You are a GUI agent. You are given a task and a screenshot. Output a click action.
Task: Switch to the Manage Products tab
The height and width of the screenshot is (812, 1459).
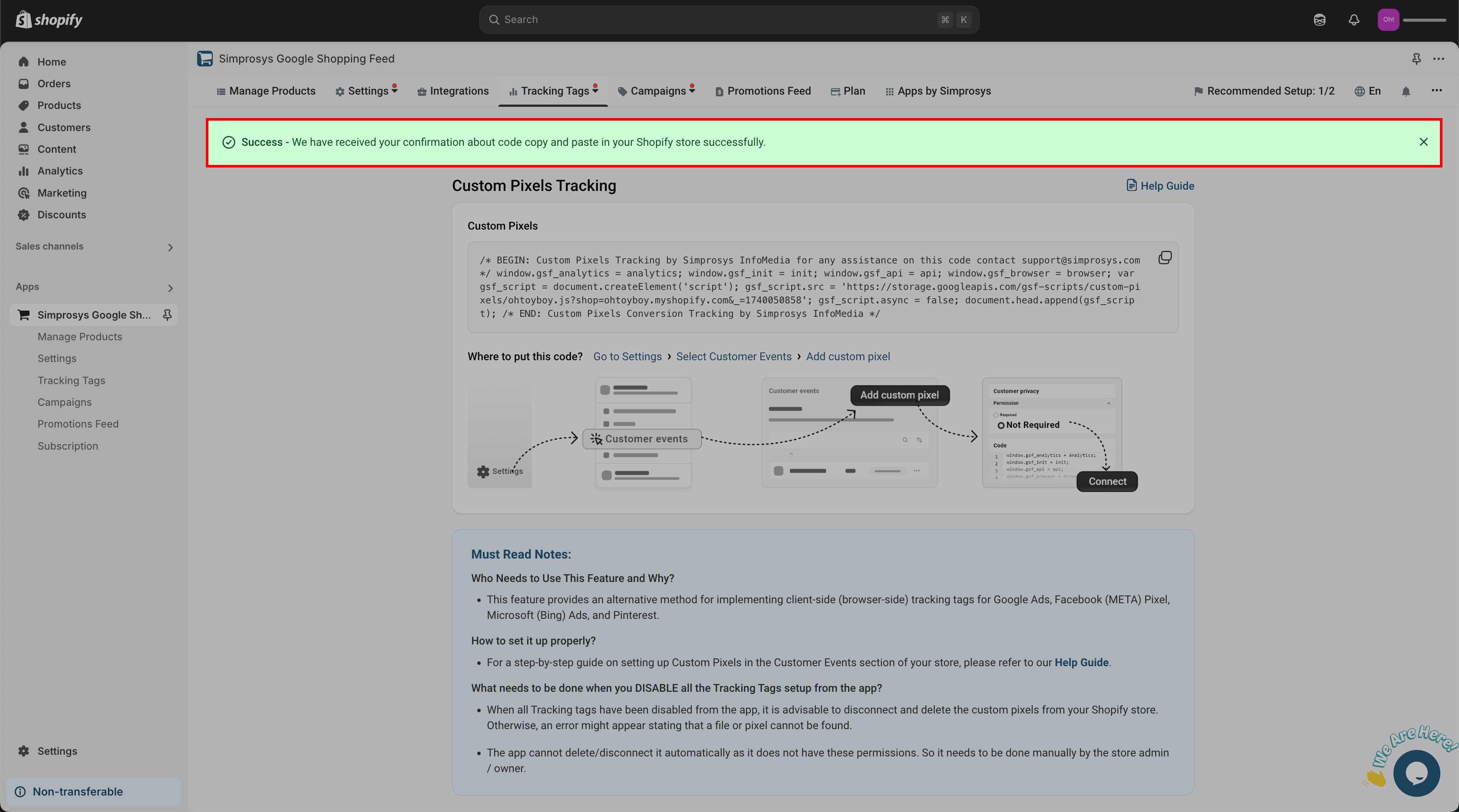pyautogui.click(x=266, y=91)
